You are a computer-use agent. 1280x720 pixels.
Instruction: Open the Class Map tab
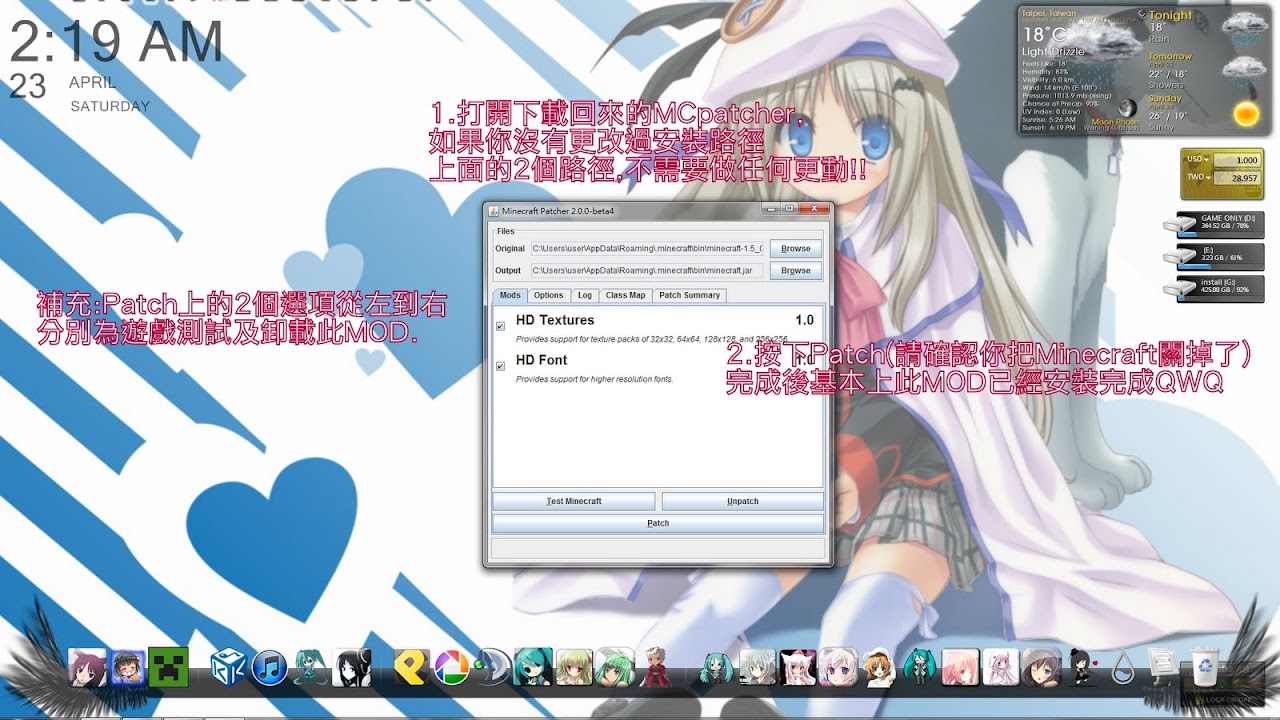[626, 295]
